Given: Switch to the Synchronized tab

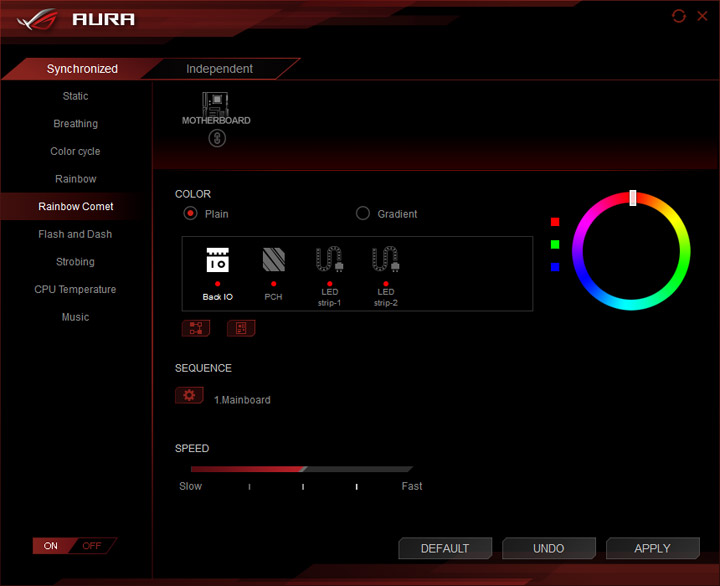Looking at the screenshot, I should point(82,69).
